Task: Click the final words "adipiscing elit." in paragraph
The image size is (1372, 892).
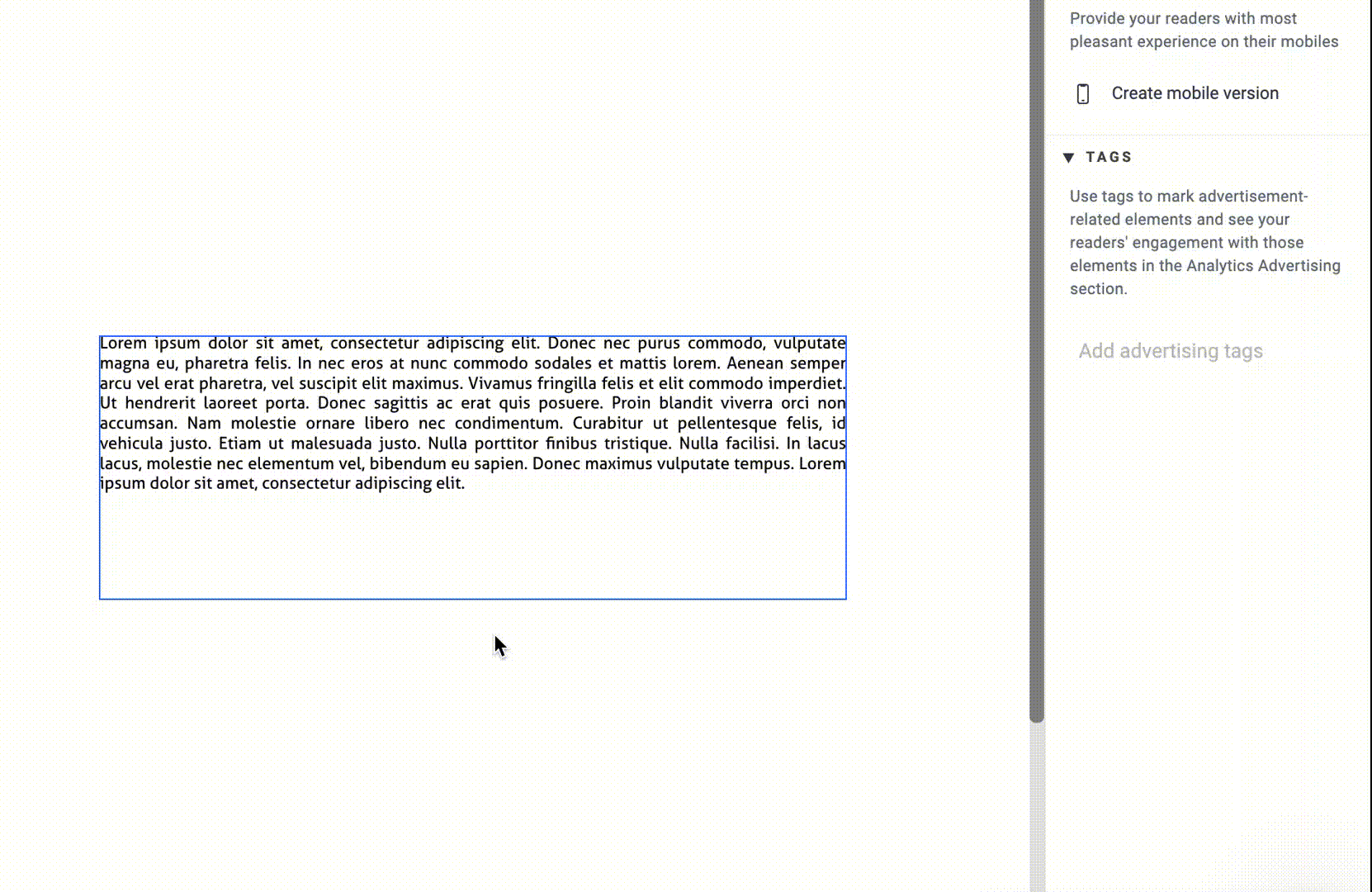Action: click(409, 484)
